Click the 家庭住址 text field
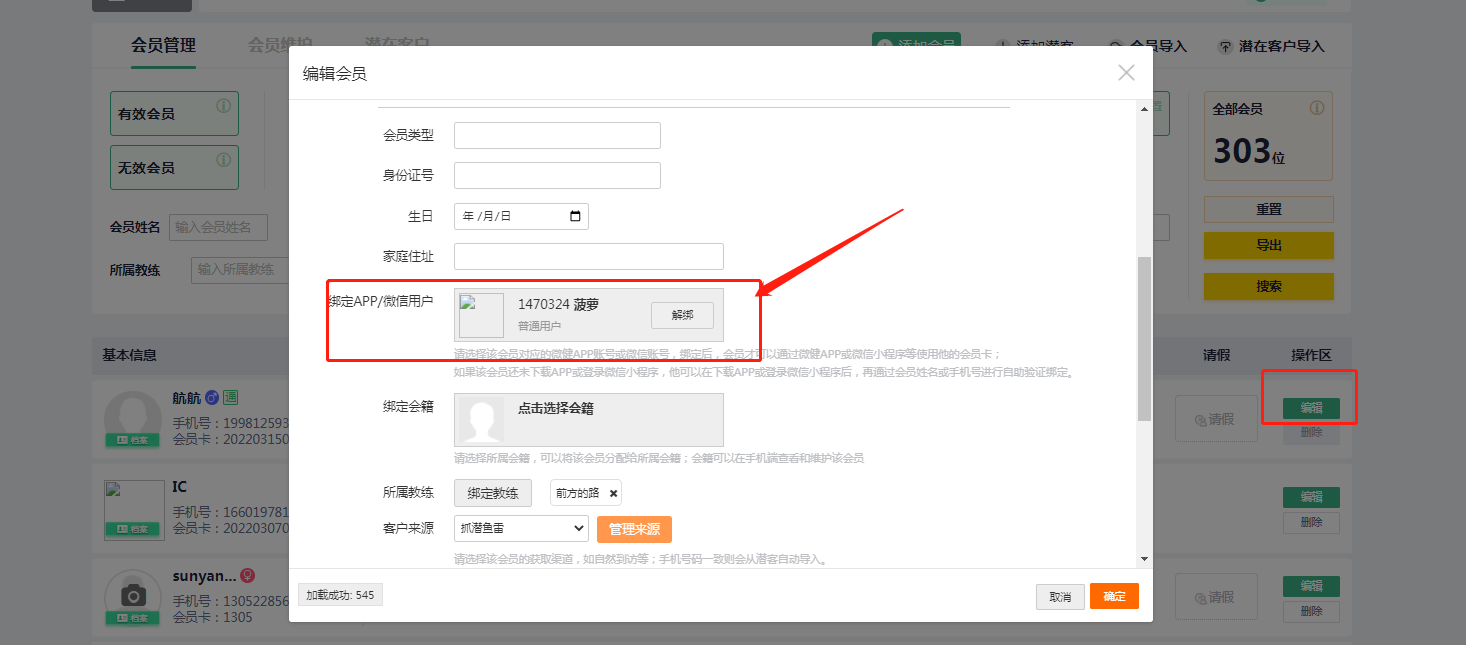The height and width of the screenshot is (645, 1466). point(588,257)
